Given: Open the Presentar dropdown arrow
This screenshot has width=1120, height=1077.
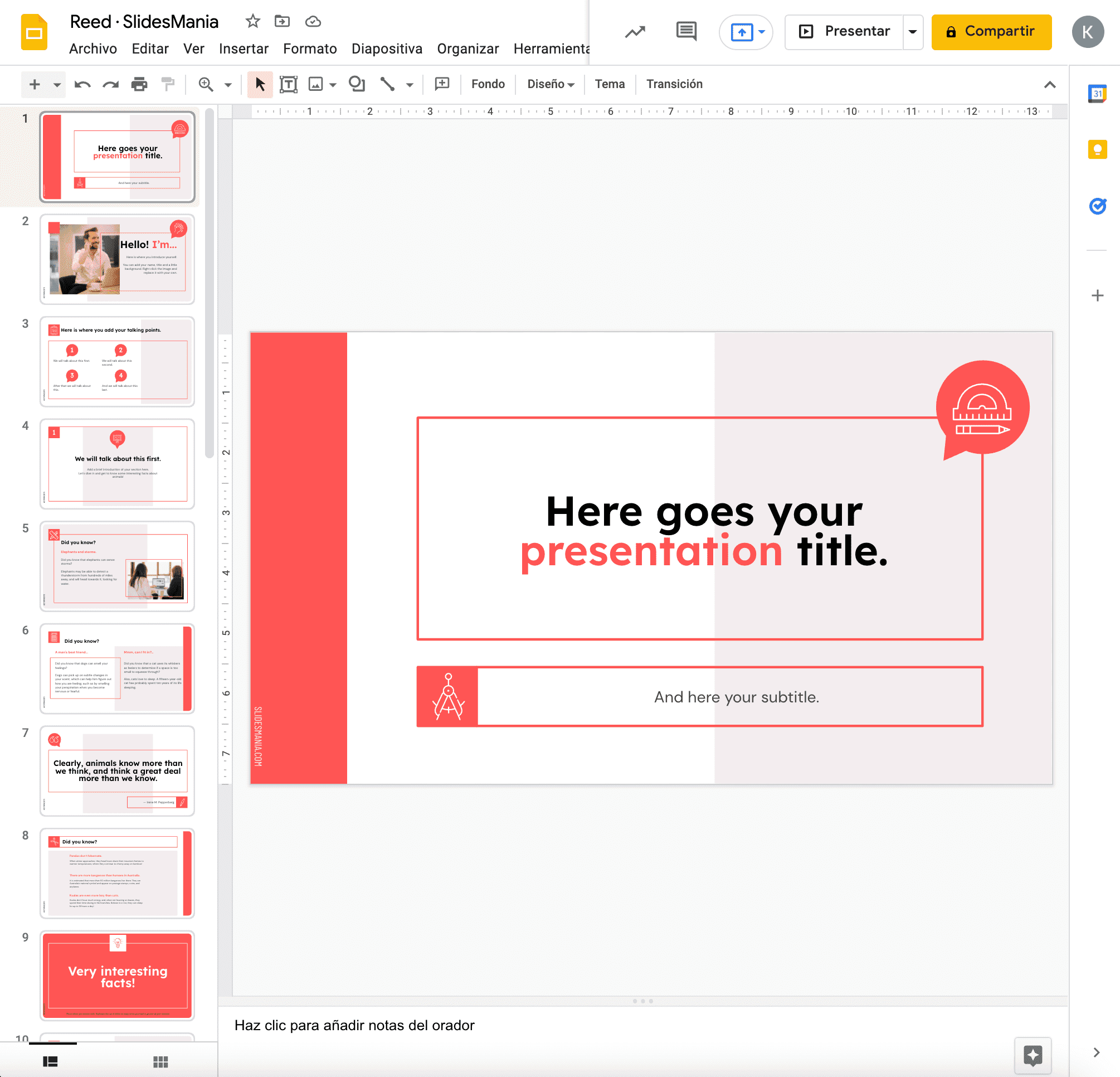Looking at the screenshot, I should tap(913, 31).
